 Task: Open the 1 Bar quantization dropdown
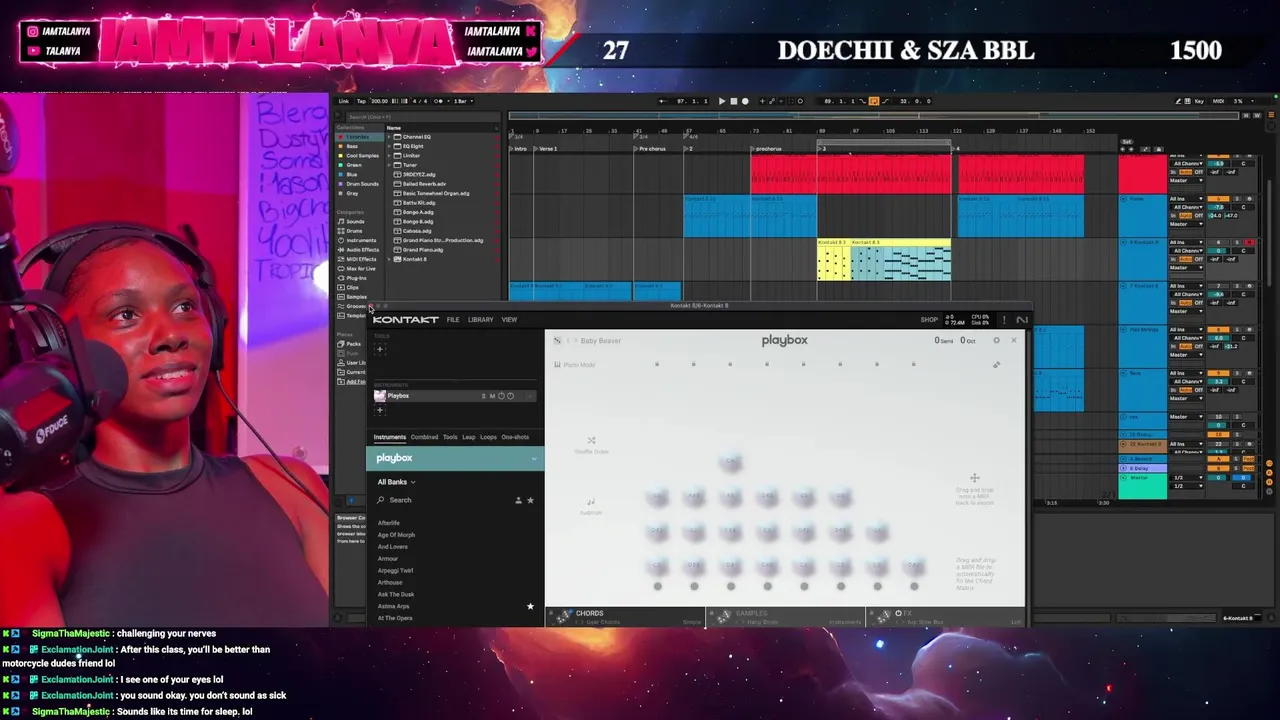point(461,101)
